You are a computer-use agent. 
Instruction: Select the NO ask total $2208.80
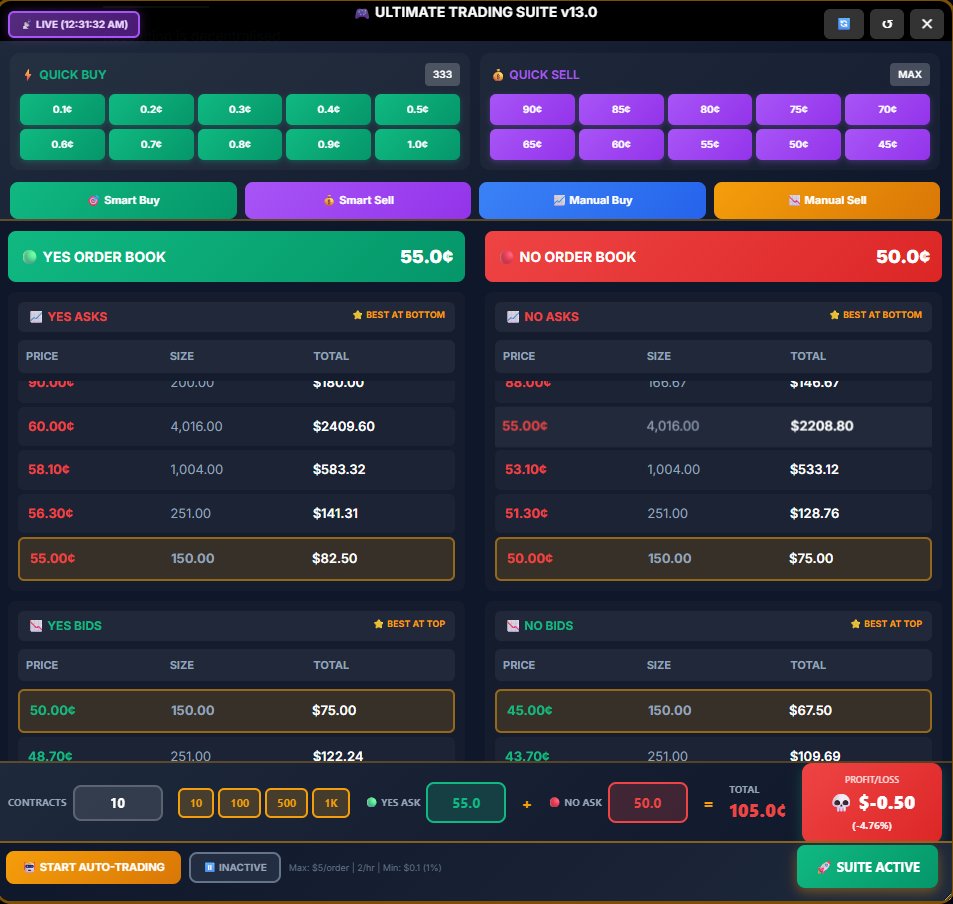point(822,426)
